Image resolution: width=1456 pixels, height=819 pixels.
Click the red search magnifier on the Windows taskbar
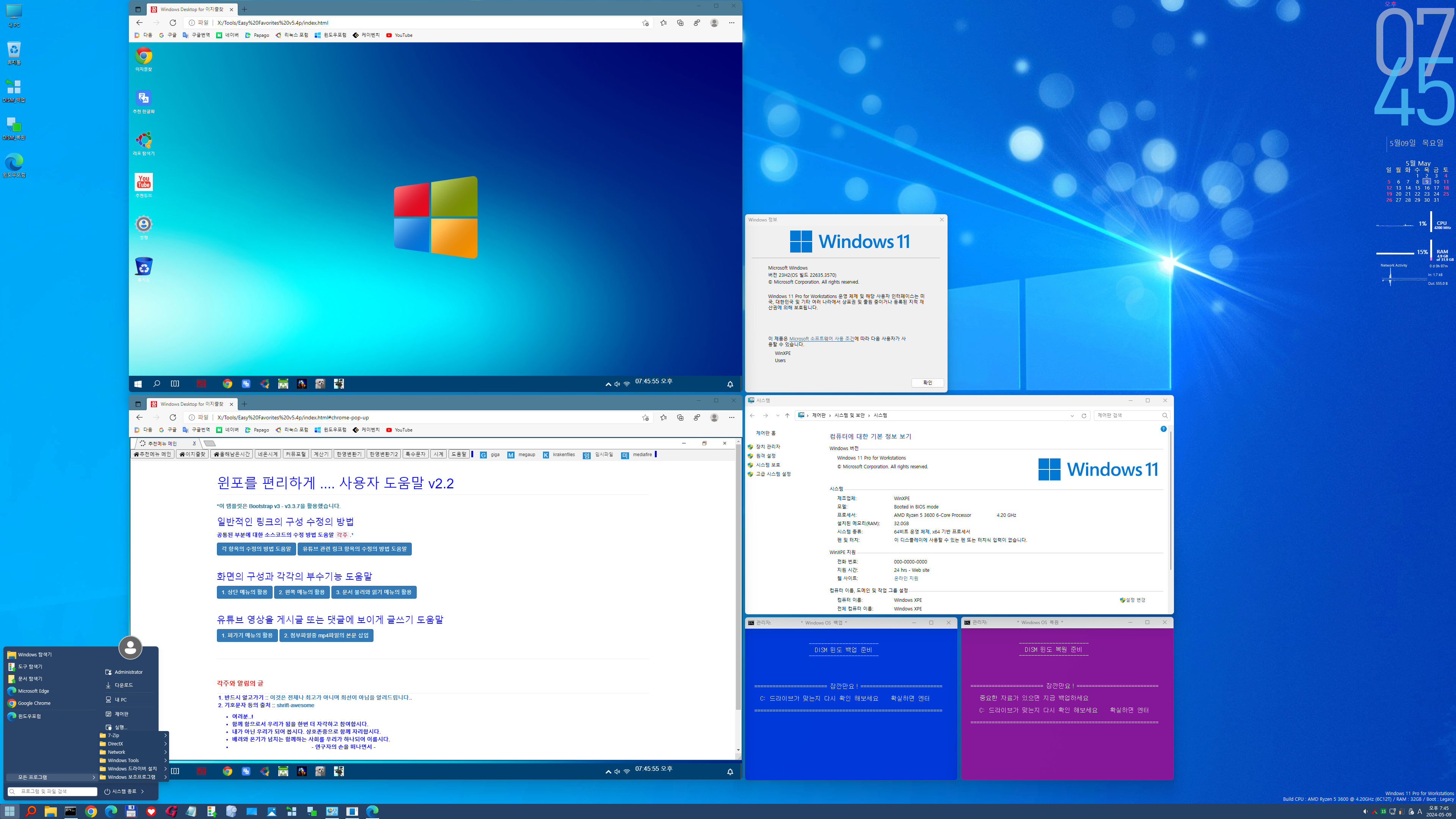pos(30,811)
